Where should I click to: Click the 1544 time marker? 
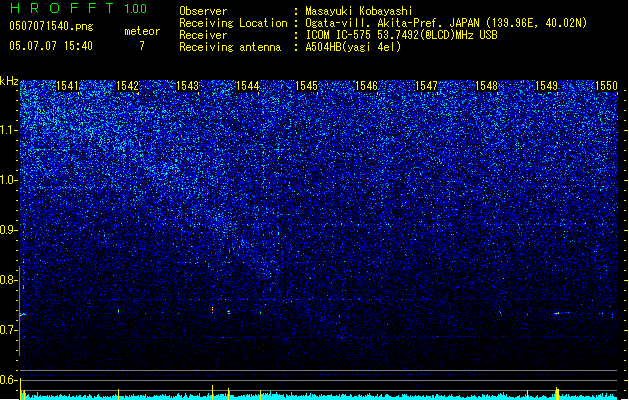247,86
